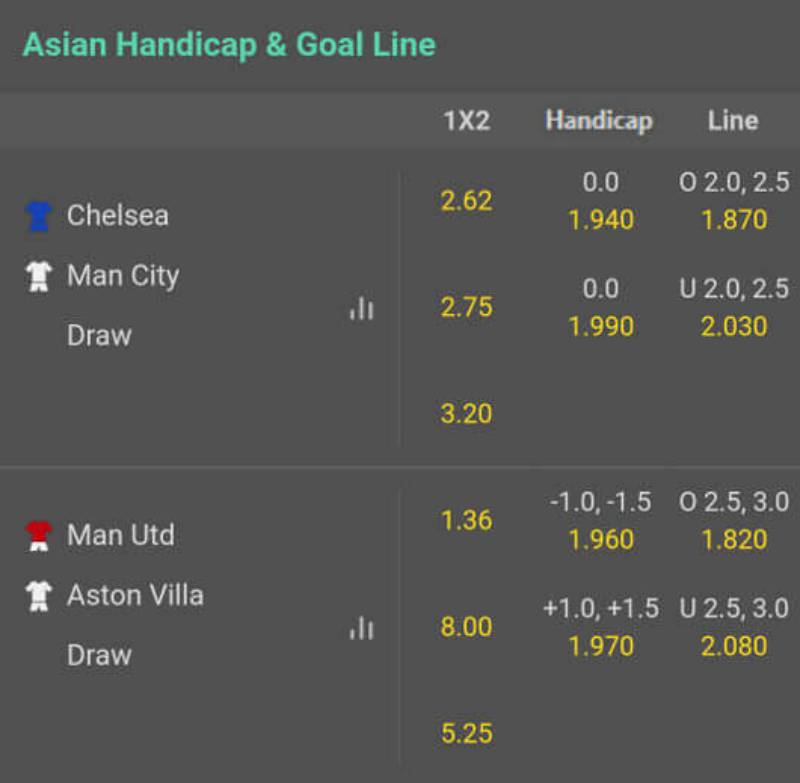Select the 5.25 draw odds
The width and height of the screenshot is (800, 783).
pos(466,734)
